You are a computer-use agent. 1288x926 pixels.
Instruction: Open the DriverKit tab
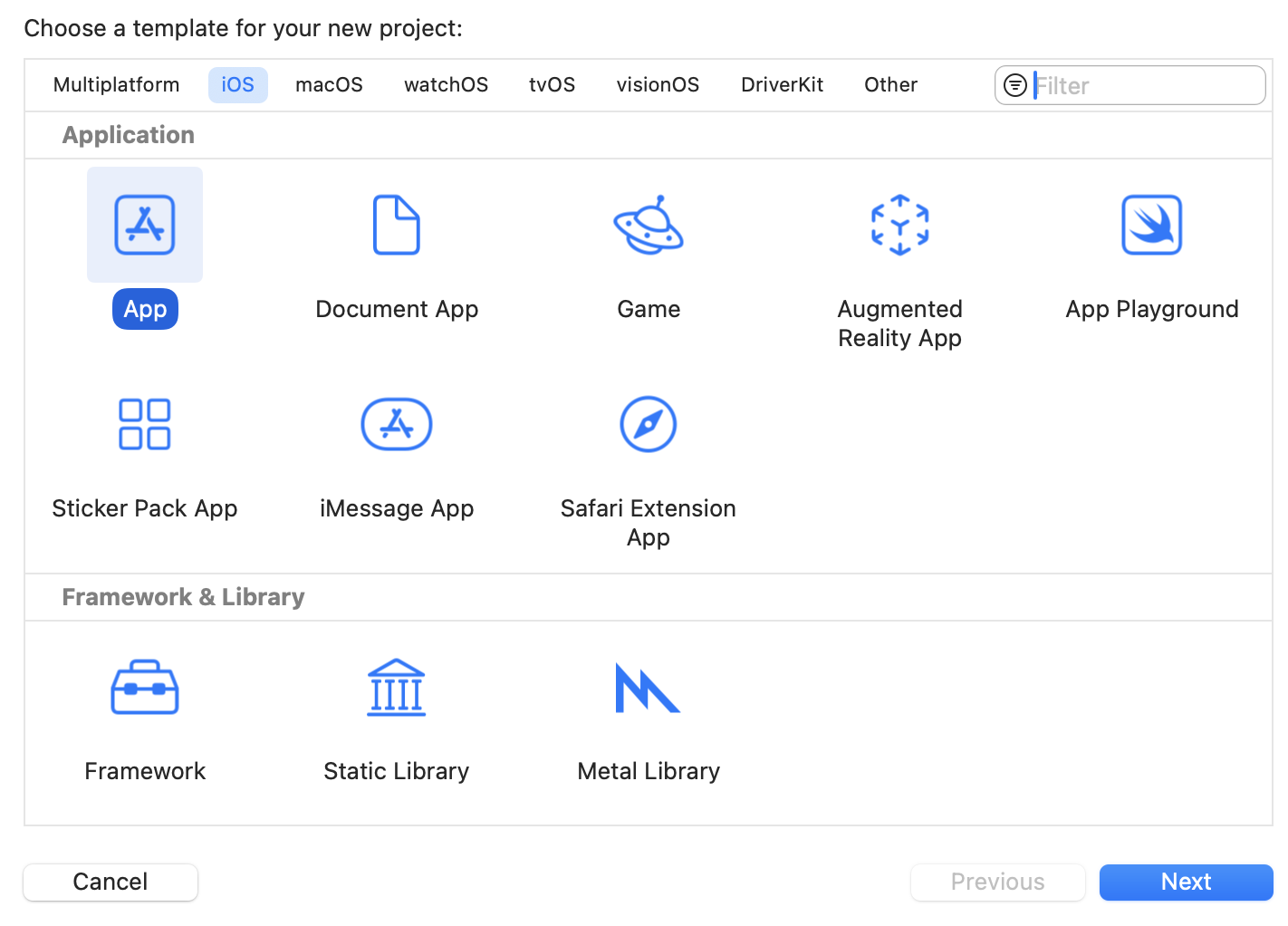783,85
